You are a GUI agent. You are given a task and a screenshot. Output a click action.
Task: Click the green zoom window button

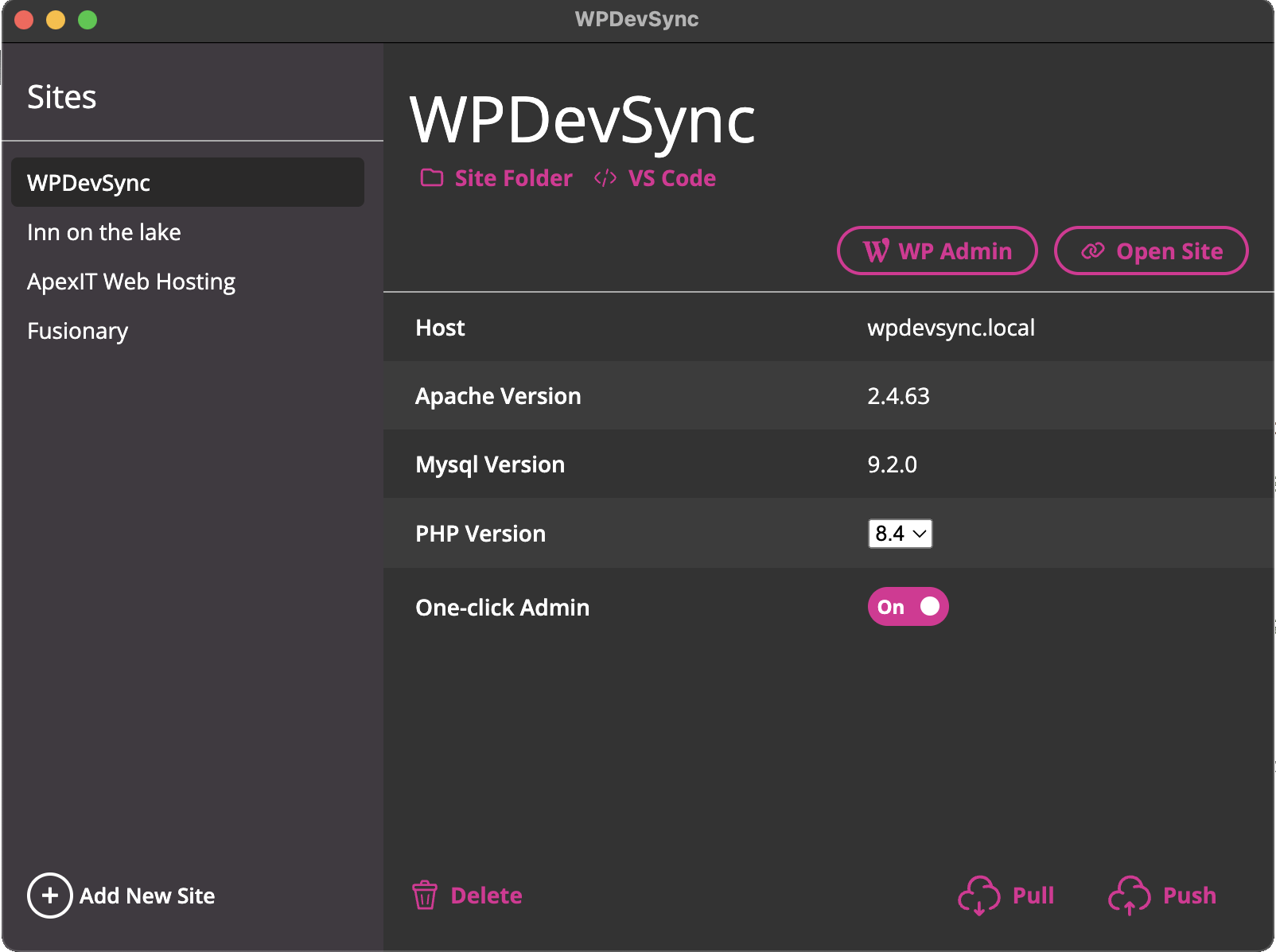pyautogui.click(x=88, y=20)
